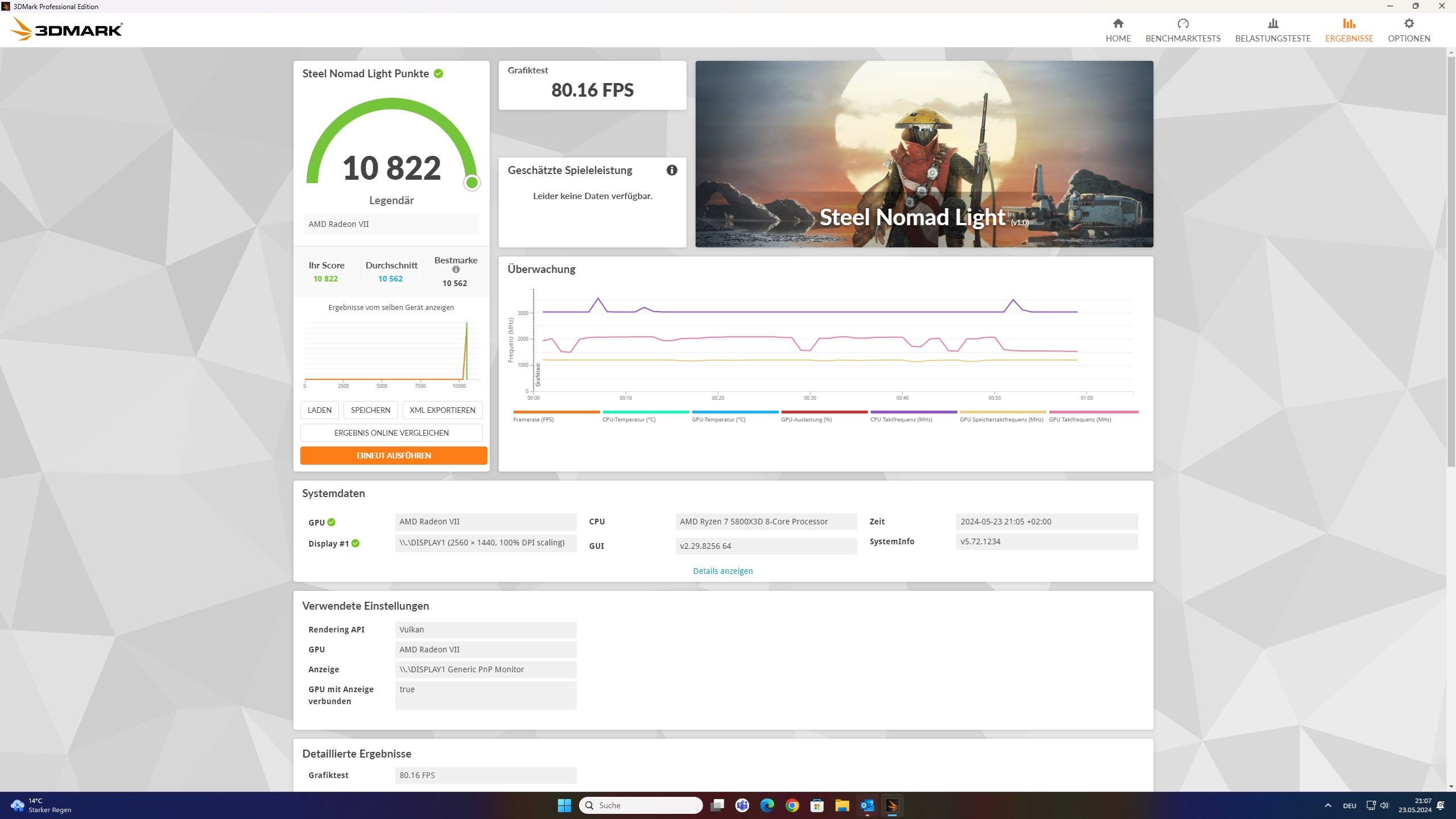Click info icon under Bestmarke
The width and height of the screenshot is (1456, 819).
(456, 270)
